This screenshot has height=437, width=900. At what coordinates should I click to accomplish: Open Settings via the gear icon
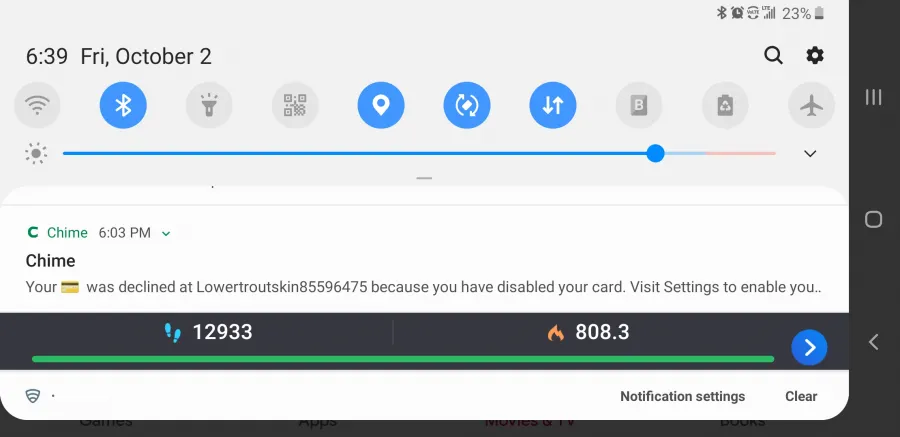[815, 56]
